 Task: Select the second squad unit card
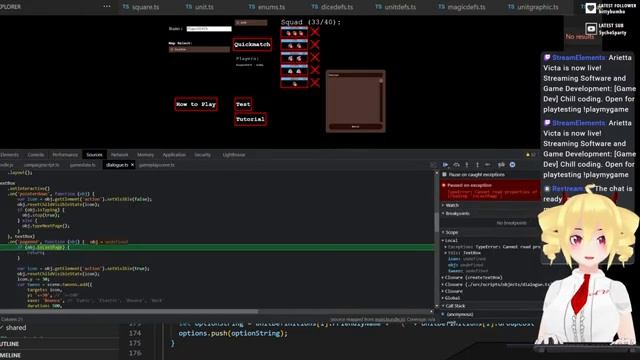pos(294,44)
